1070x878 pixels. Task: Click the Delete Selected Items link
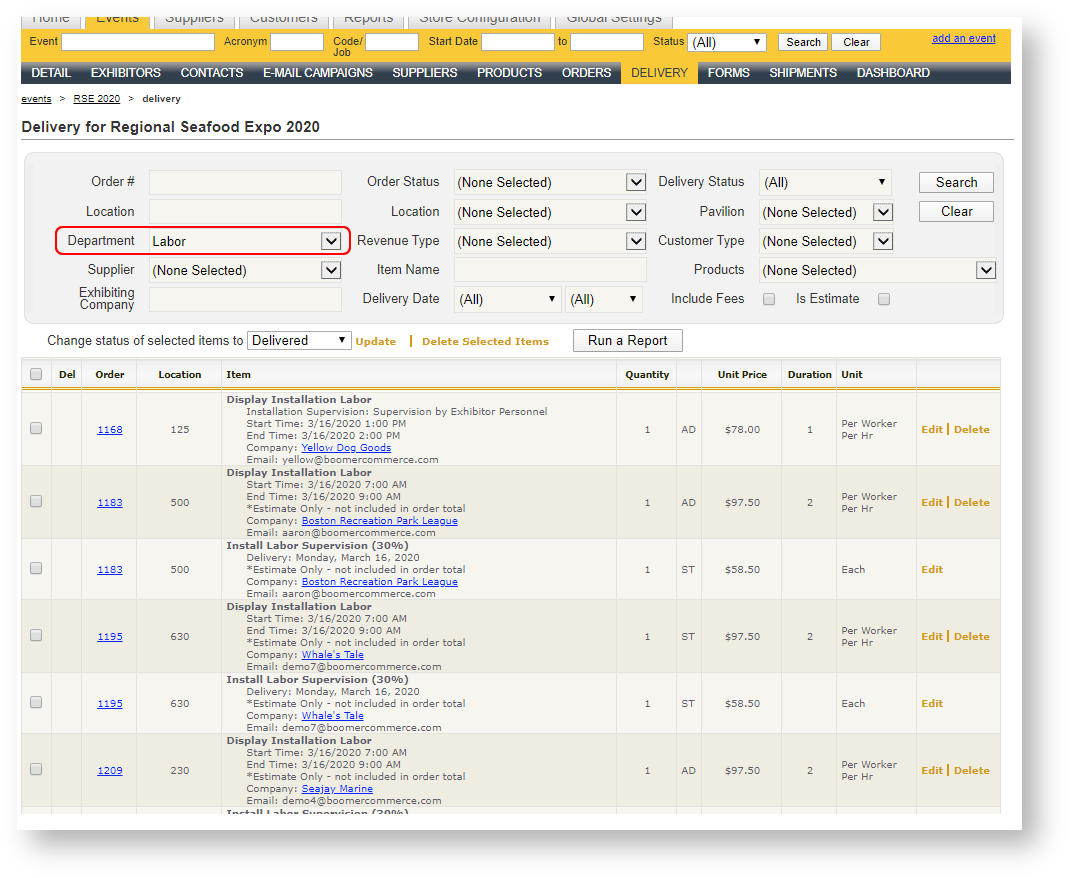485,341
